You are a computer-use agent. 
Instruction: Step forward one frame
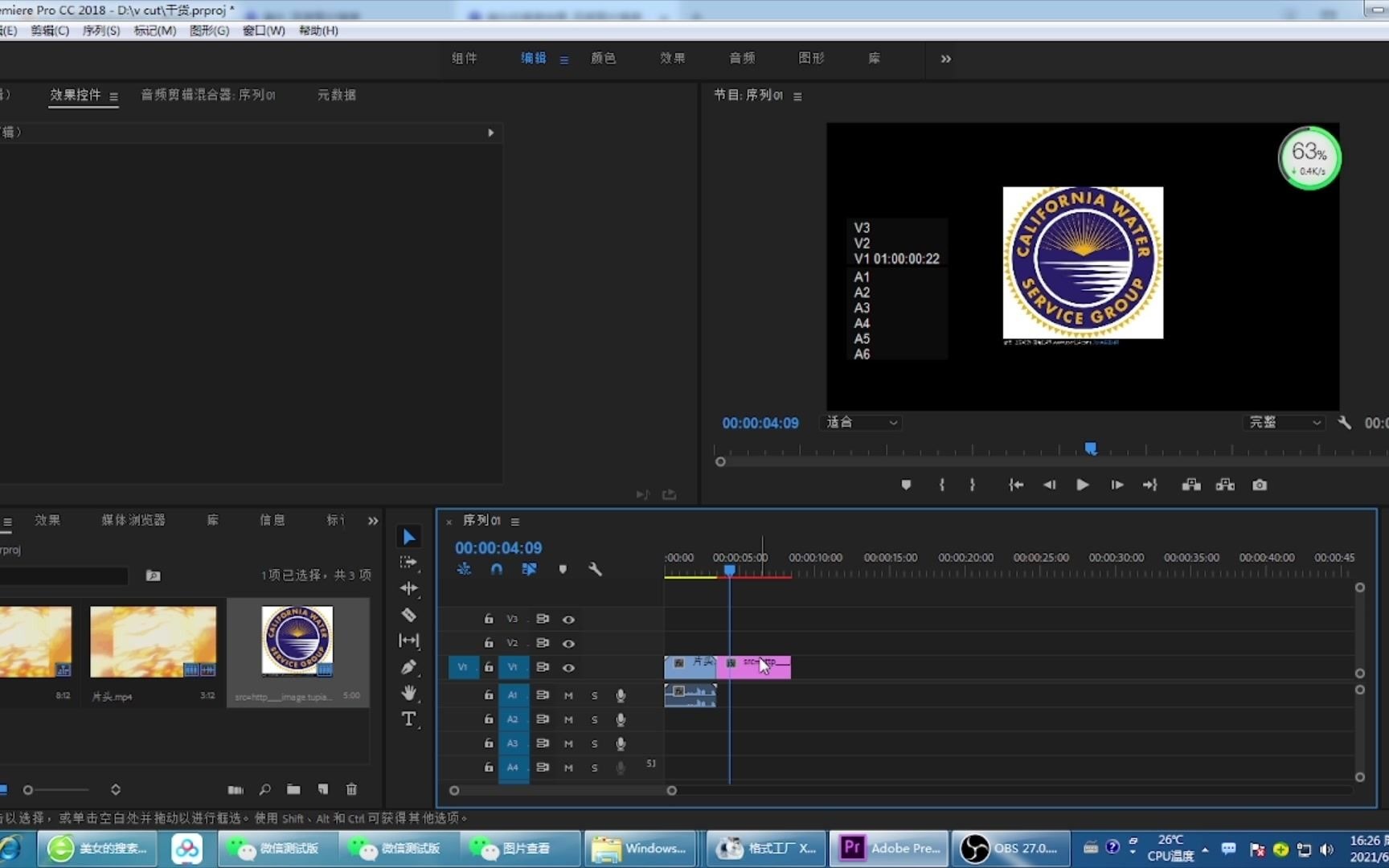1117,485
